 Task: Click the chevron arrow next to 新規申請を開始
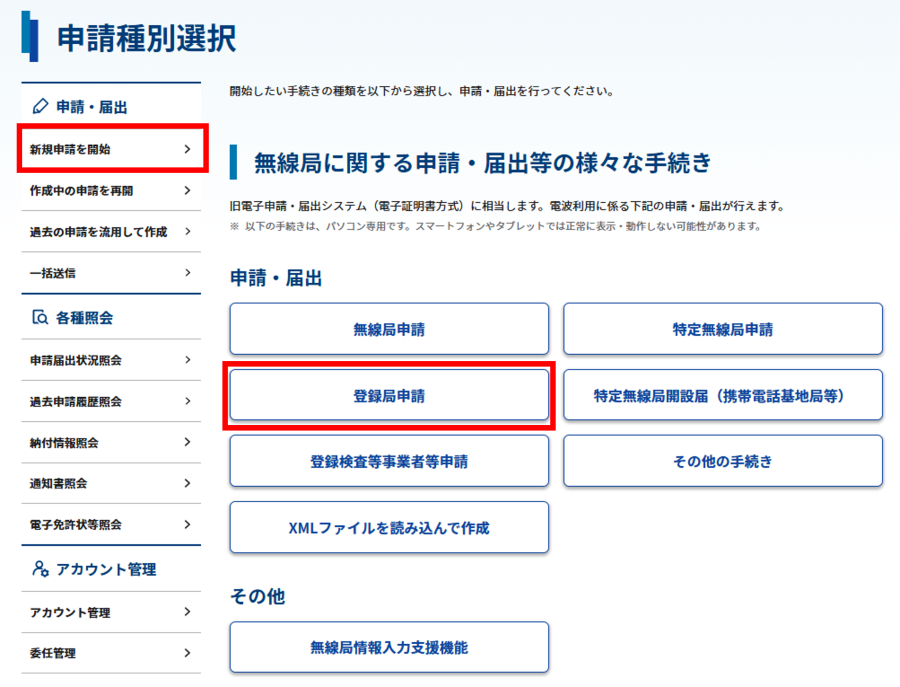(187, 149)
